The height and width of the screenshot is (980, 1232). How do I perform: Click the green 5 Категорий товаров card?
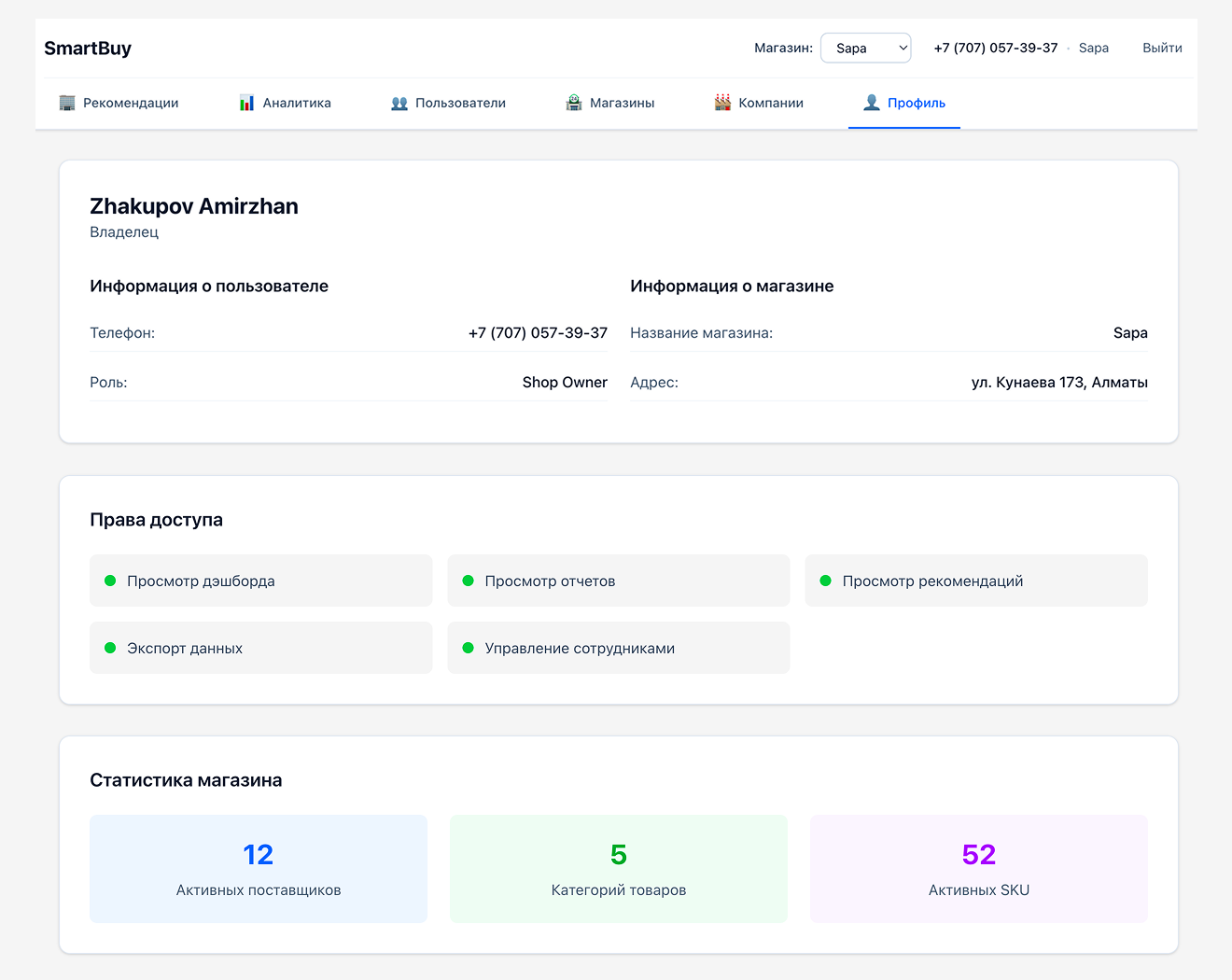pos(618,869)
